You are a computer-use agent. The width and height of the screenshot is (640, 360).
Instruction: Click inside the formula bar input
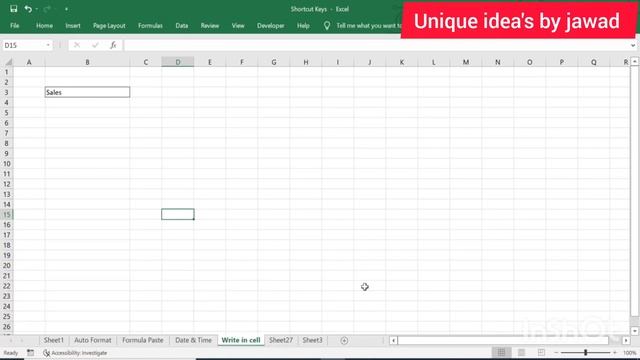tap(376, 45)
